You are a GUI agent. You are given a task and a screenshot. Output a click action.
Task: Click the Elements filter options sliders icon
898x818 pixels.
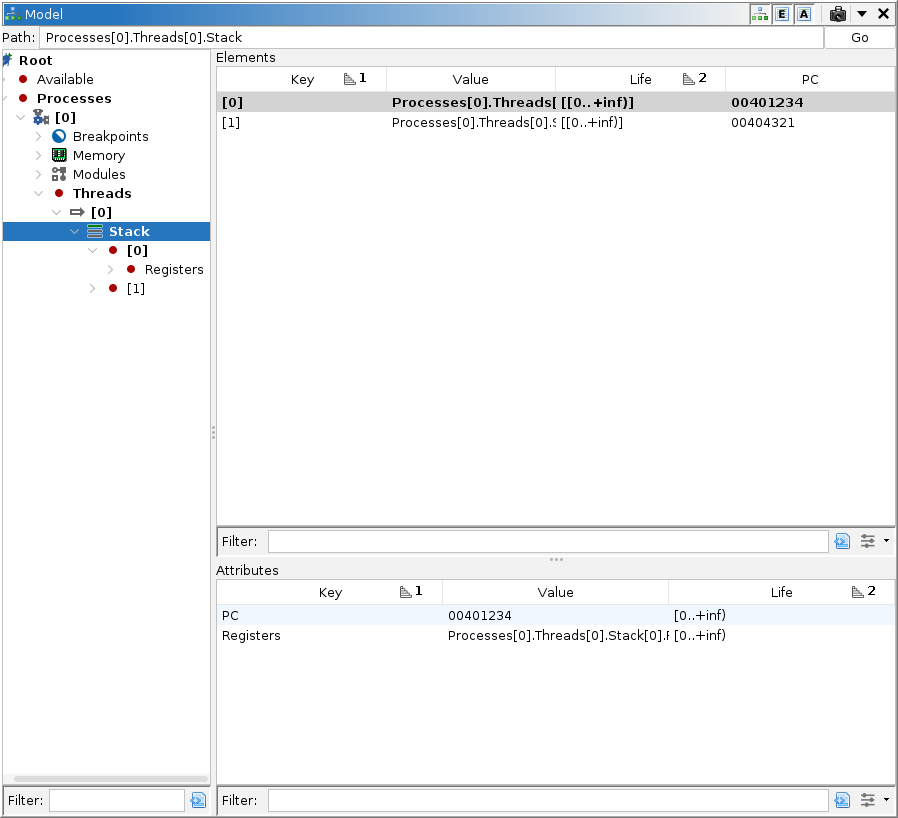tap(868, 541)
